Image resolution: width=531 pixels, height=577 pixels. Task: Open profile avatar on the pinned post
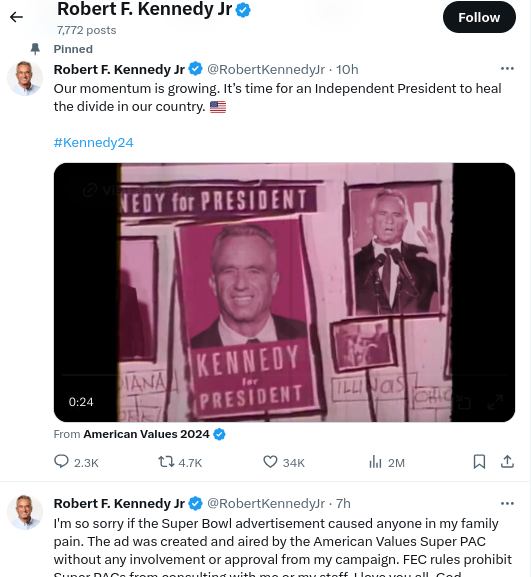click(x=25, y=78)
